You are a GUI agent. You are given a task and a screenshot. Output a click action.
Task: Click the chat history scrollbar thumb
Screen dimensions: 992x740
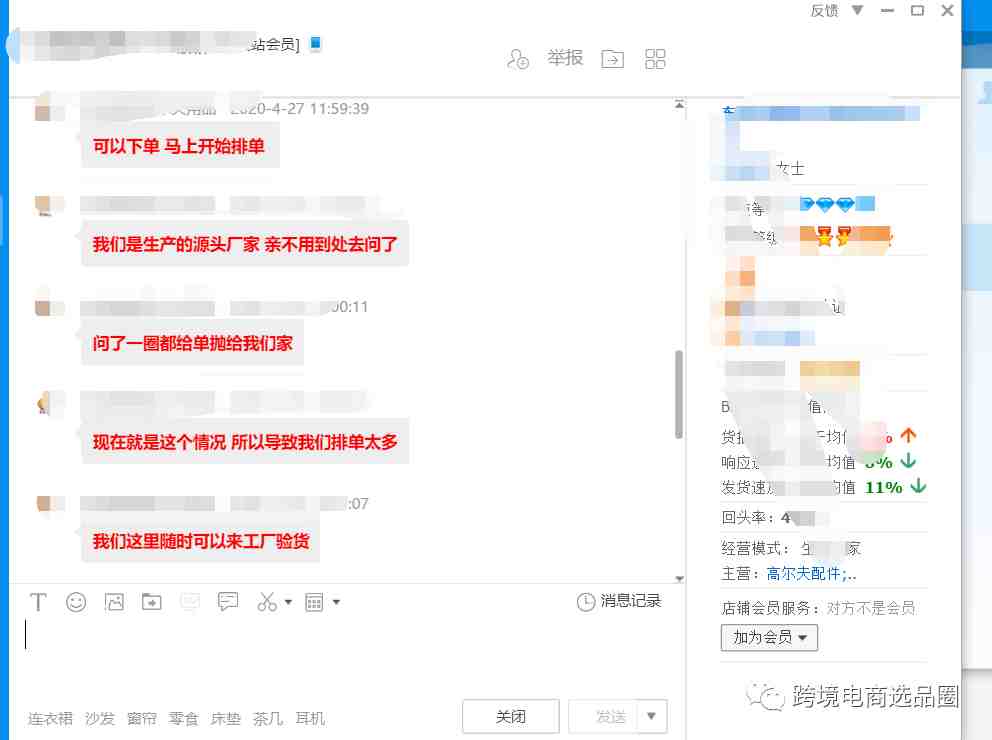679,393
